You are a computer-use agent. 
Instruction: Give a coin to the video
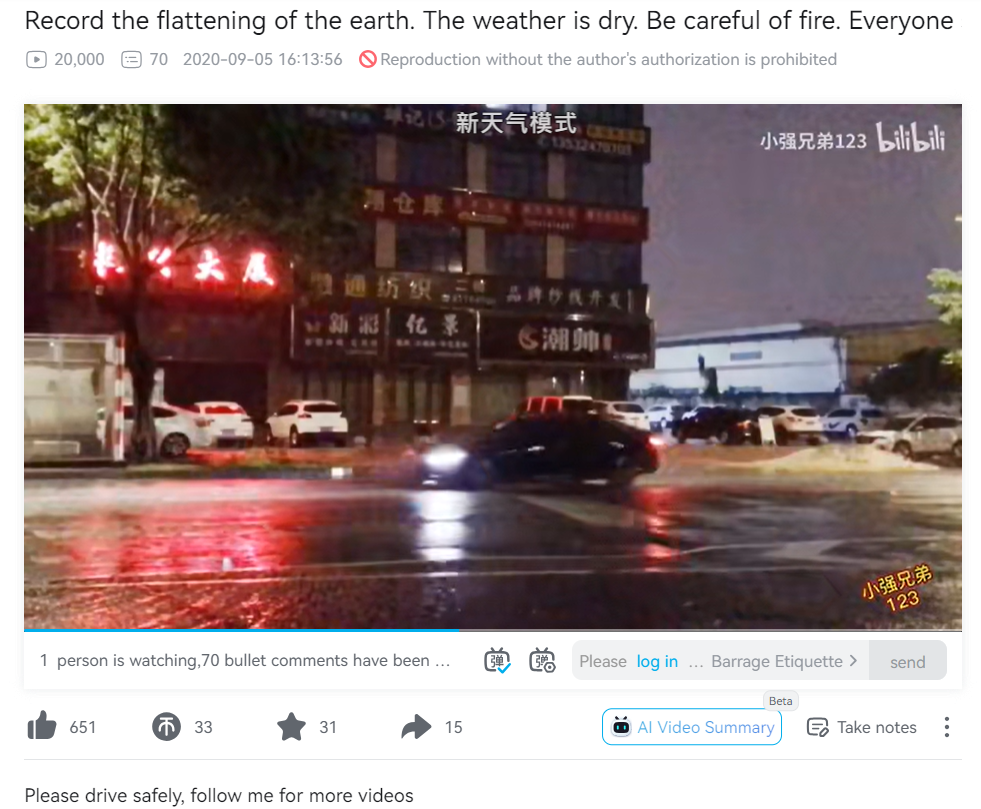pos(166,726)
